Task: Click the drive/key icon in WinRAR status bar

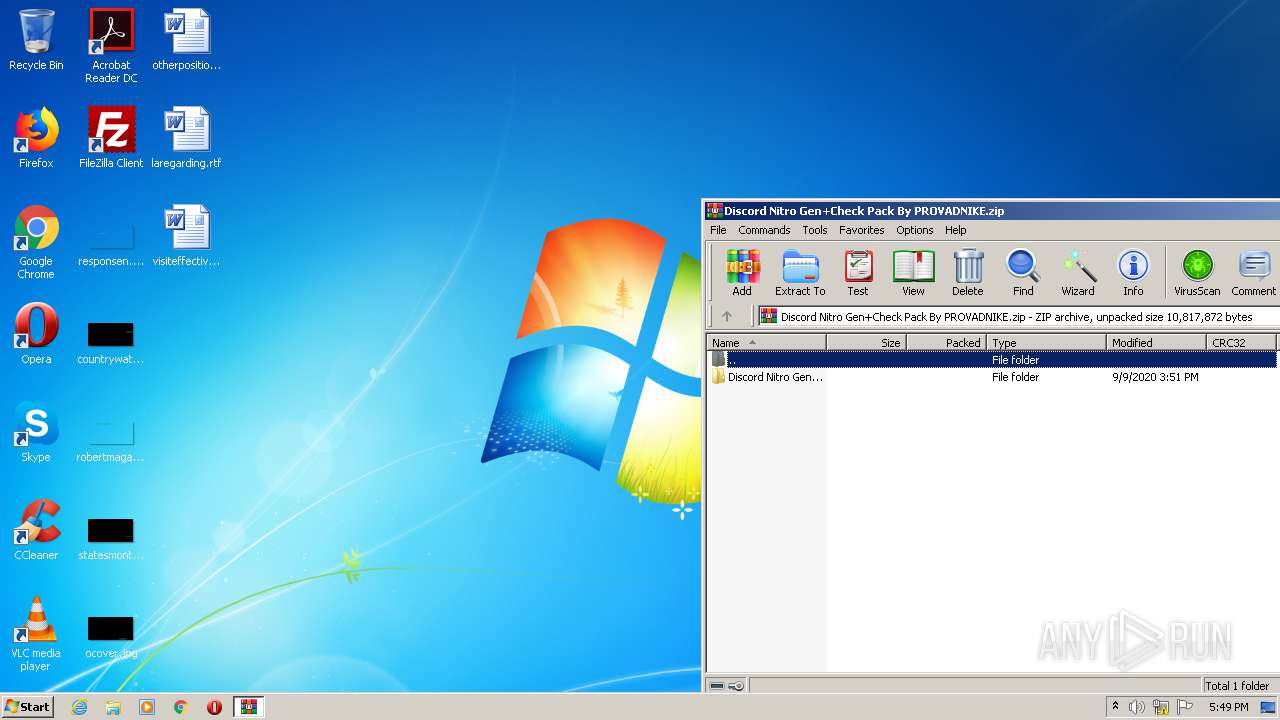Action: click(x=727, y=686)
